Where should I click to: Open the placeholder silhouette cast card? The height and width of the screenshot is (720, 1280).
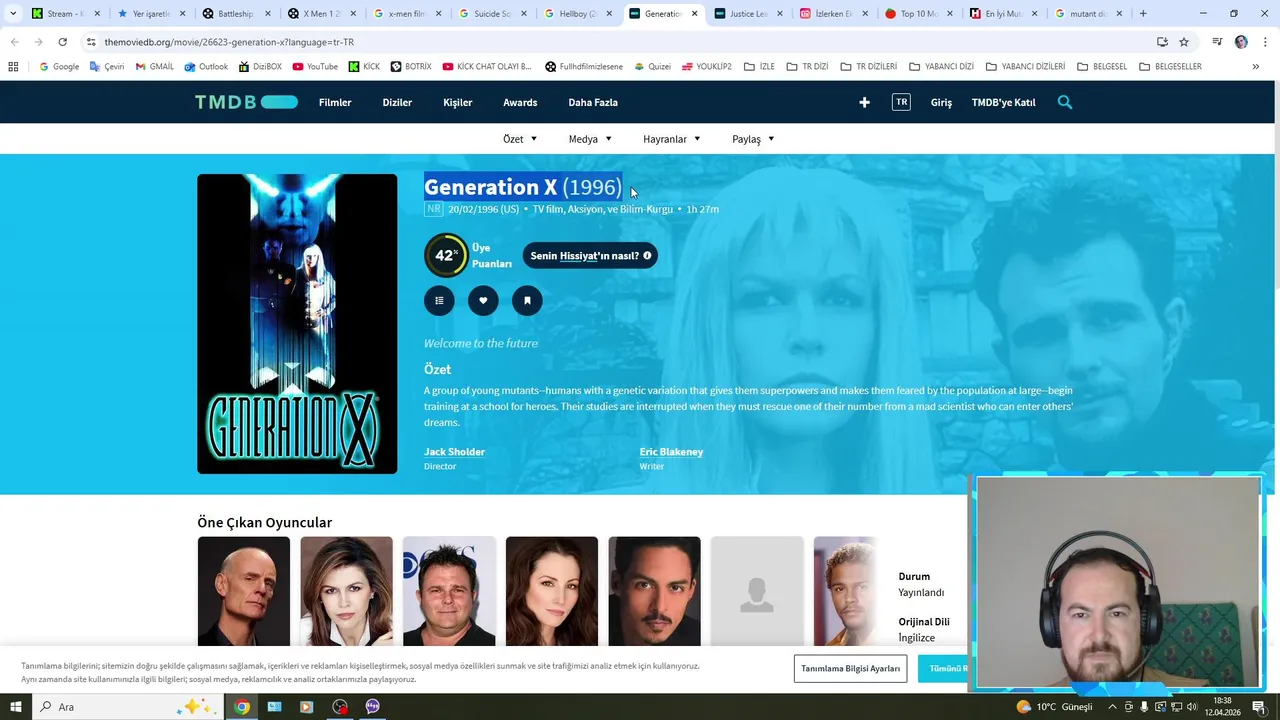pos(757,591)
